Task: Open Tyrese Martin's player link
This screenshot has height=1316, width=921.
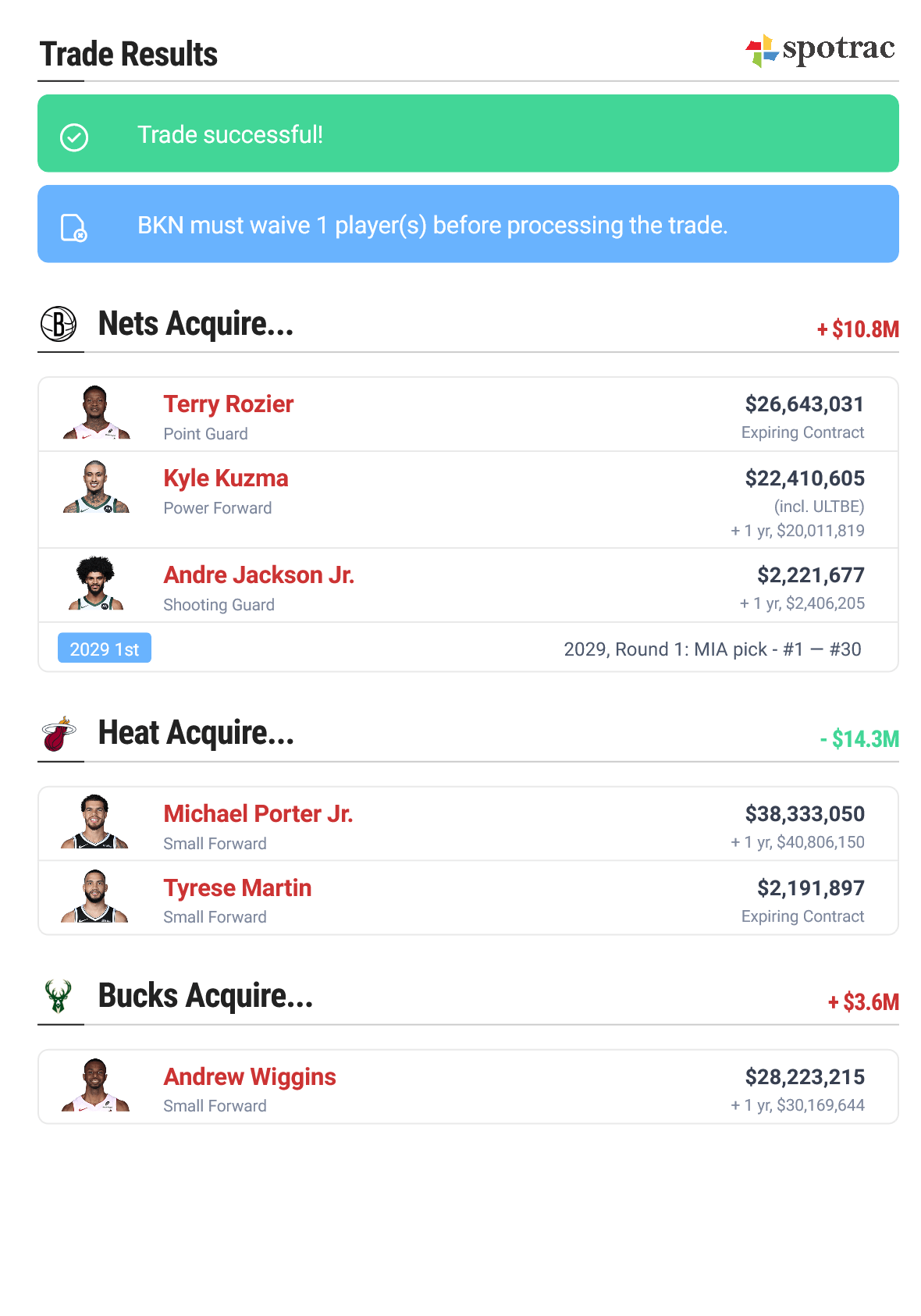Action: (x=237, y=888)
